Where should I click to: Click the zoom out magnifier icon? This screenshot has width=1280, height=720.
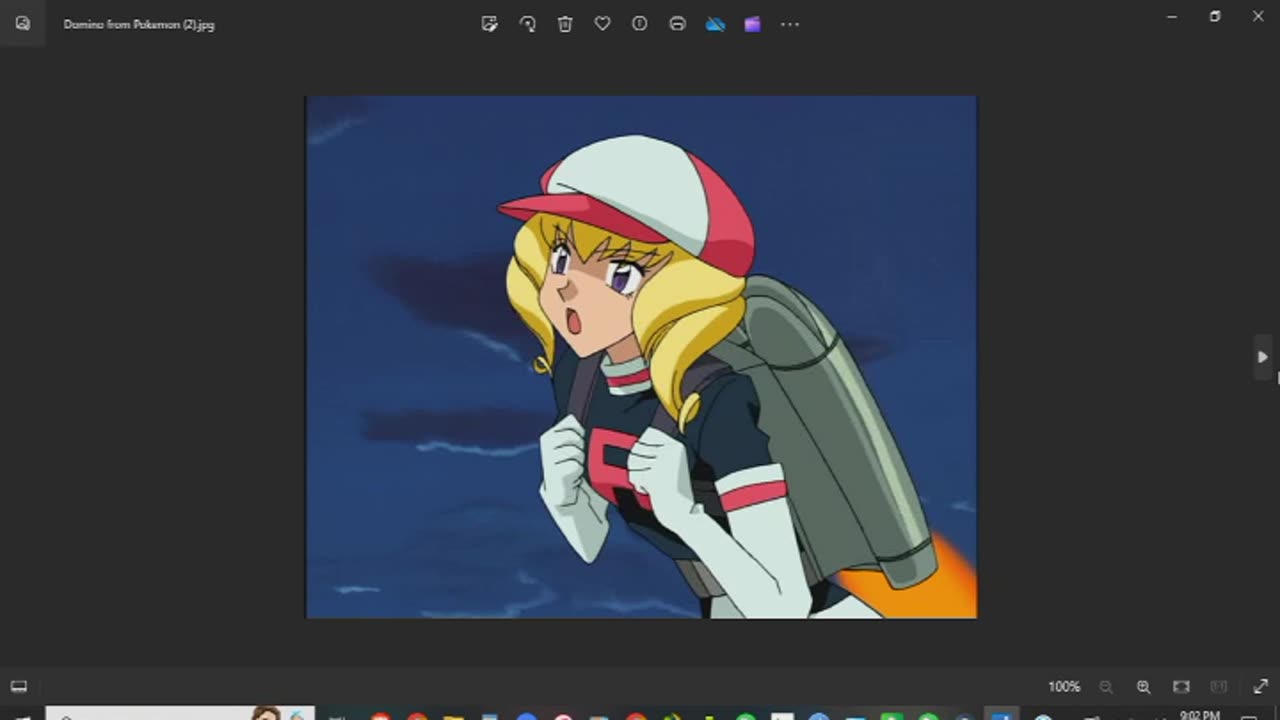[1106, 687]
